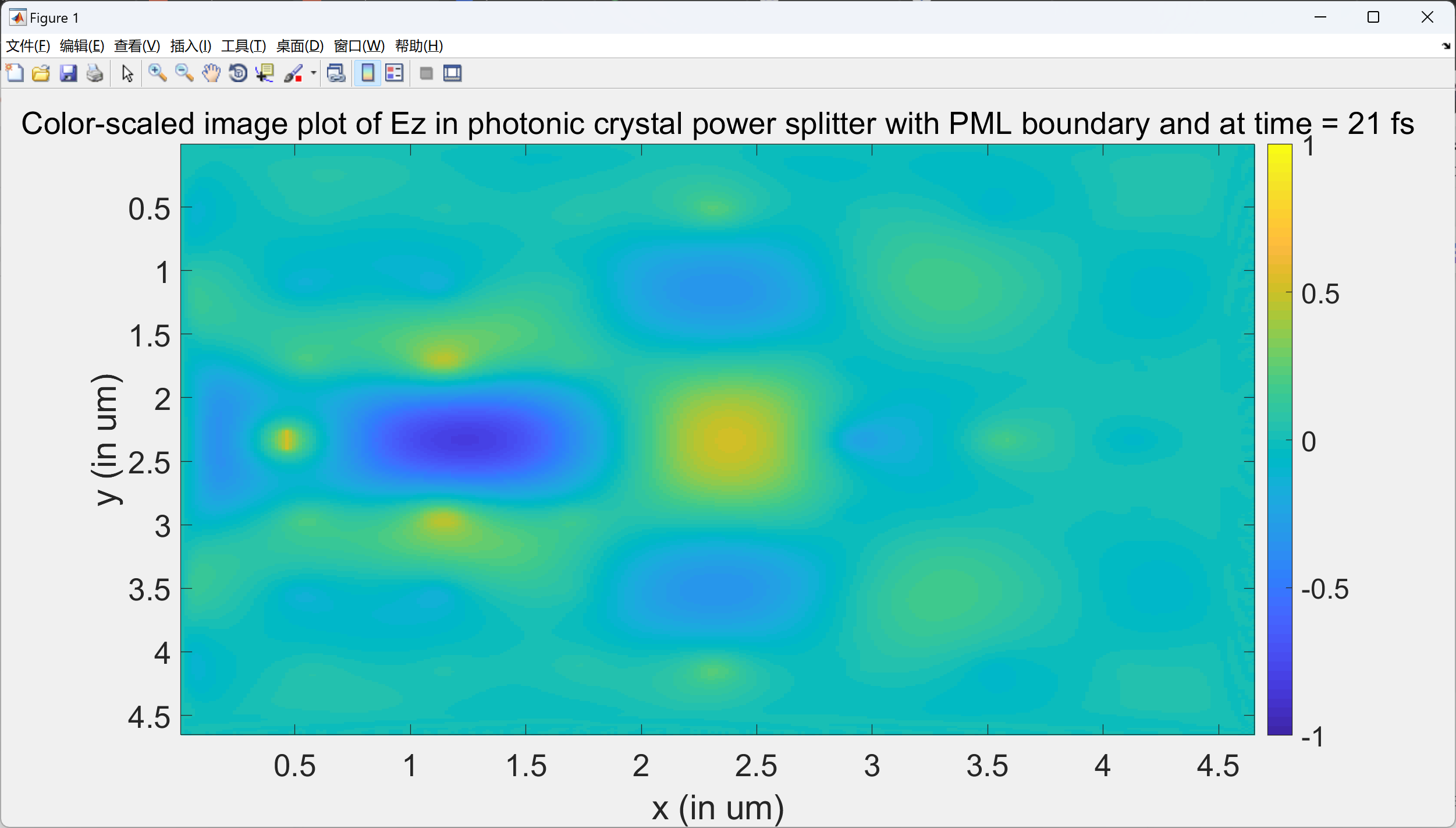Select the Zoom In magnifier tool

pyautogui.click(x=157, y=73)
